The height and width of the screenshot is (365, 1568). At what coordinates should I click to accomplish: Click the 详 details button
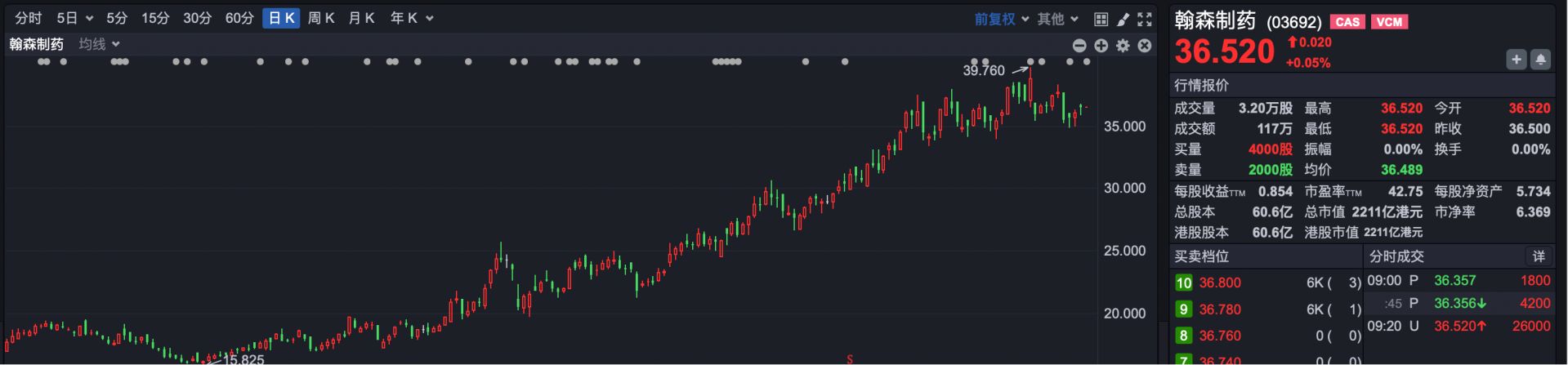point(1539,256)
